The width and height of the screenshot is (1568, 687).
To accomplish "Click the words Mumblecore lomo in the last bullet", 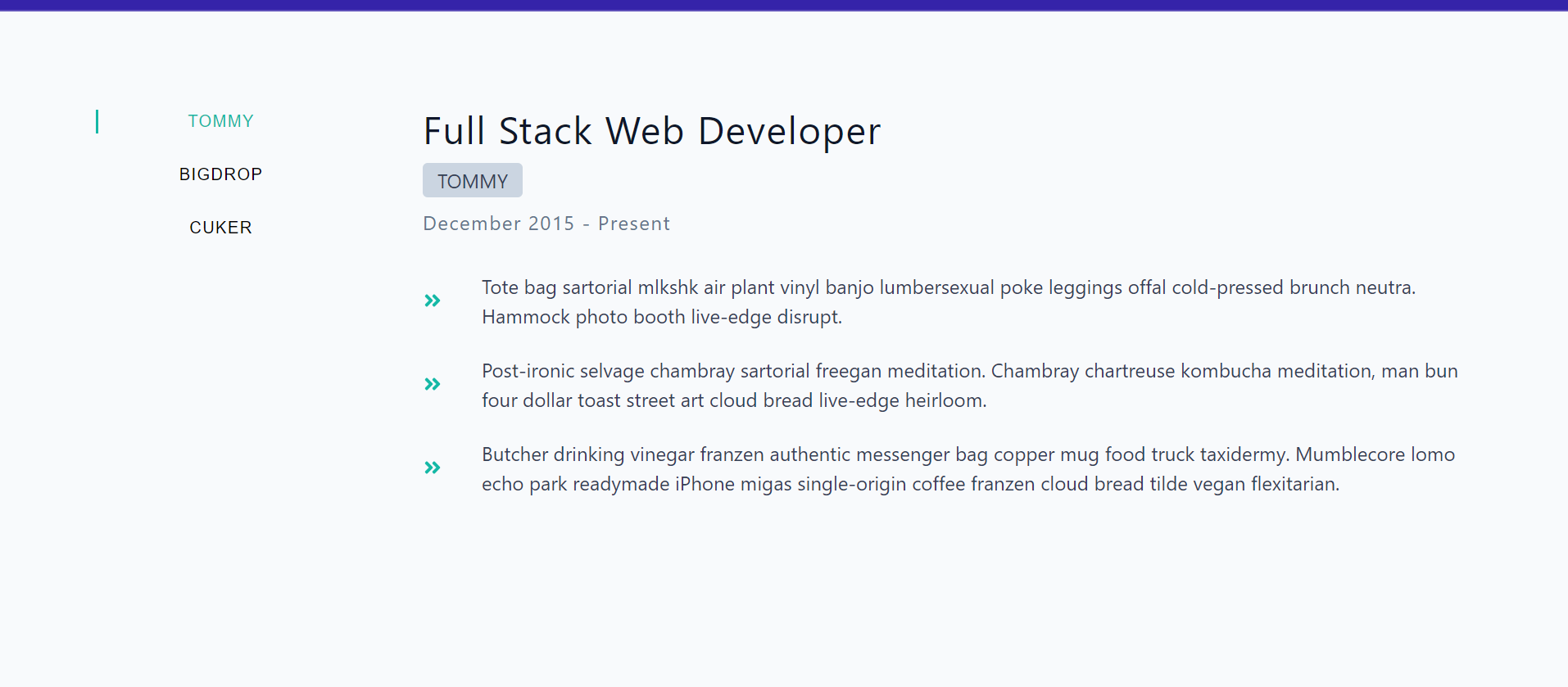I will coord(1375,454).
